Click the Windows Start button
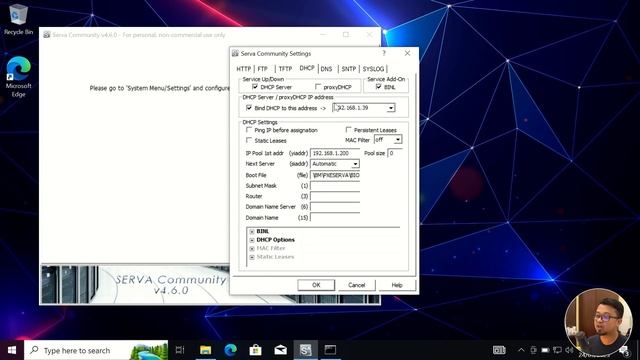The width and height of the screenshot is (640, 360). click(12, 350)
